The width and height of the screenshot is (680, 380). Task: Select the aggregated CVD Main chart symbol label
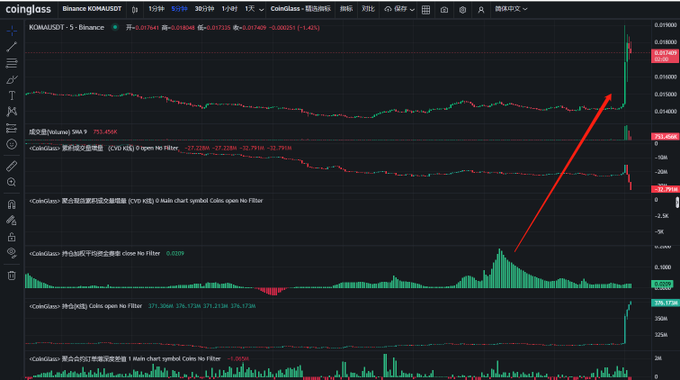click(x=146, y=200)
